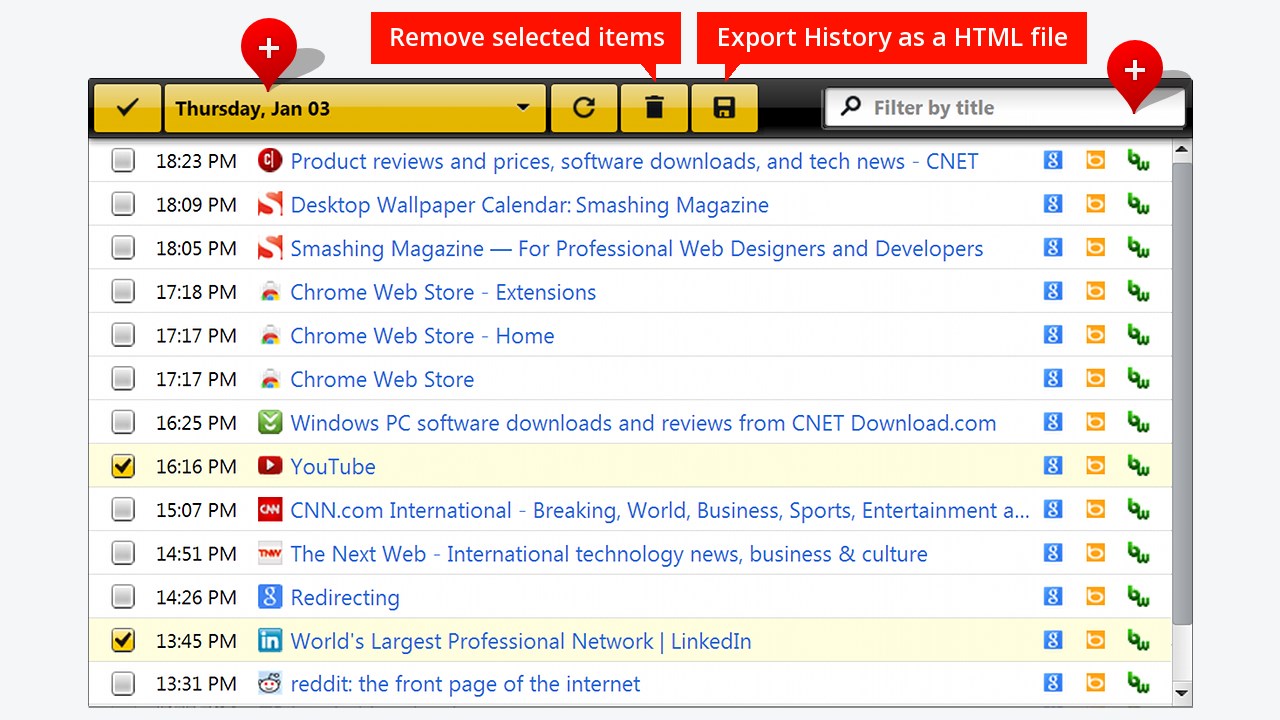Open the CNN.com International history link

(x=660, y=510)
